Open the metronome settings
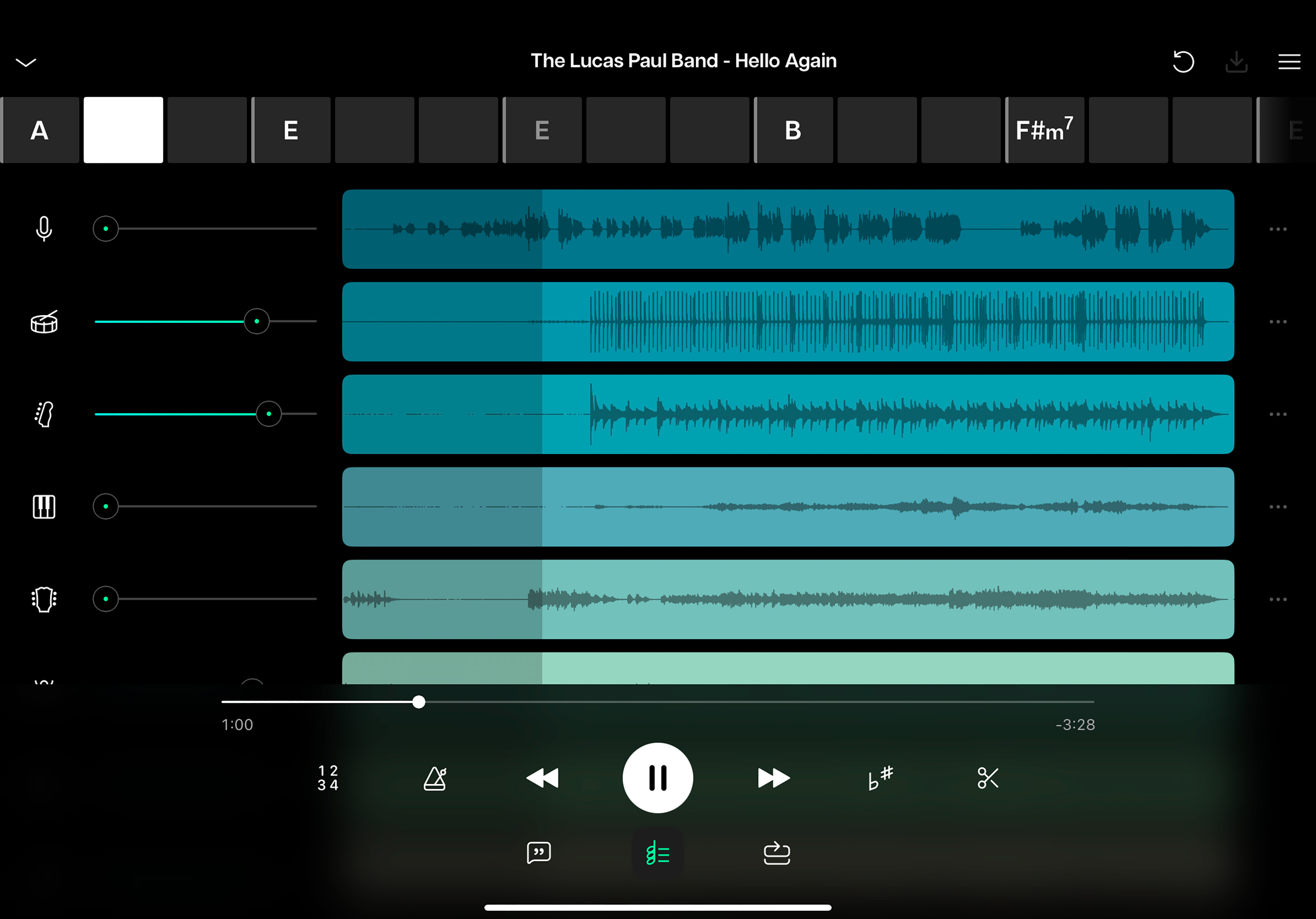This screenshot has height=919, width=1316. click(x=435, y=778)
